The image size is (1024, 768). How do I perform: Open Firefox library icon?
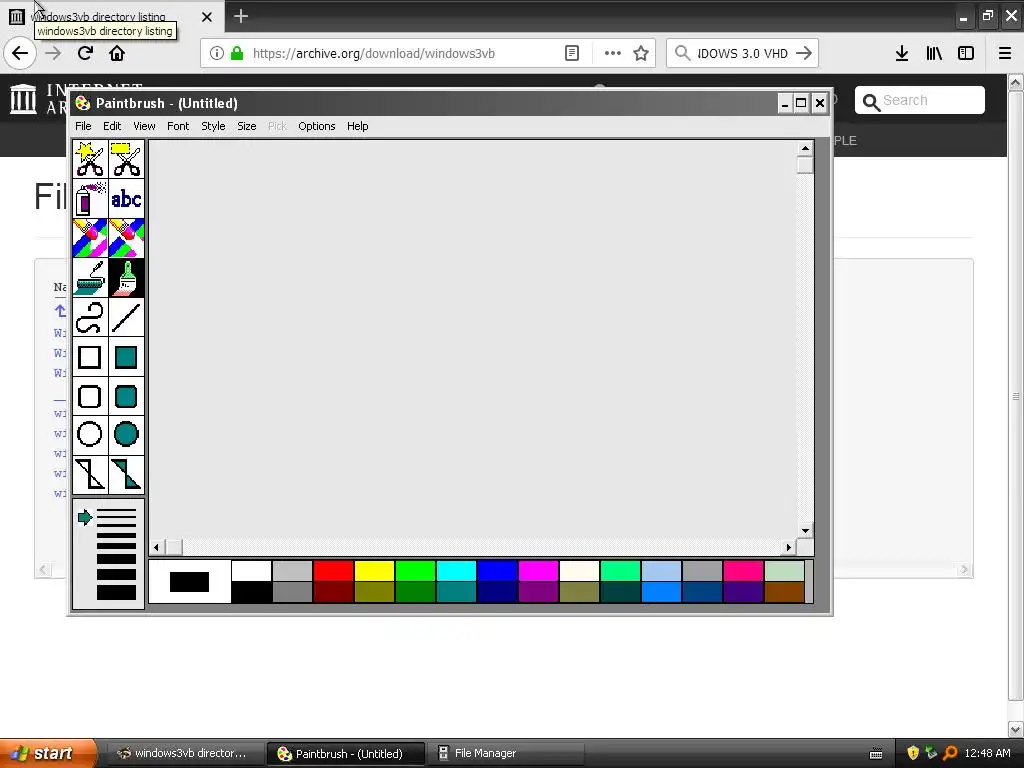(934, 54)
